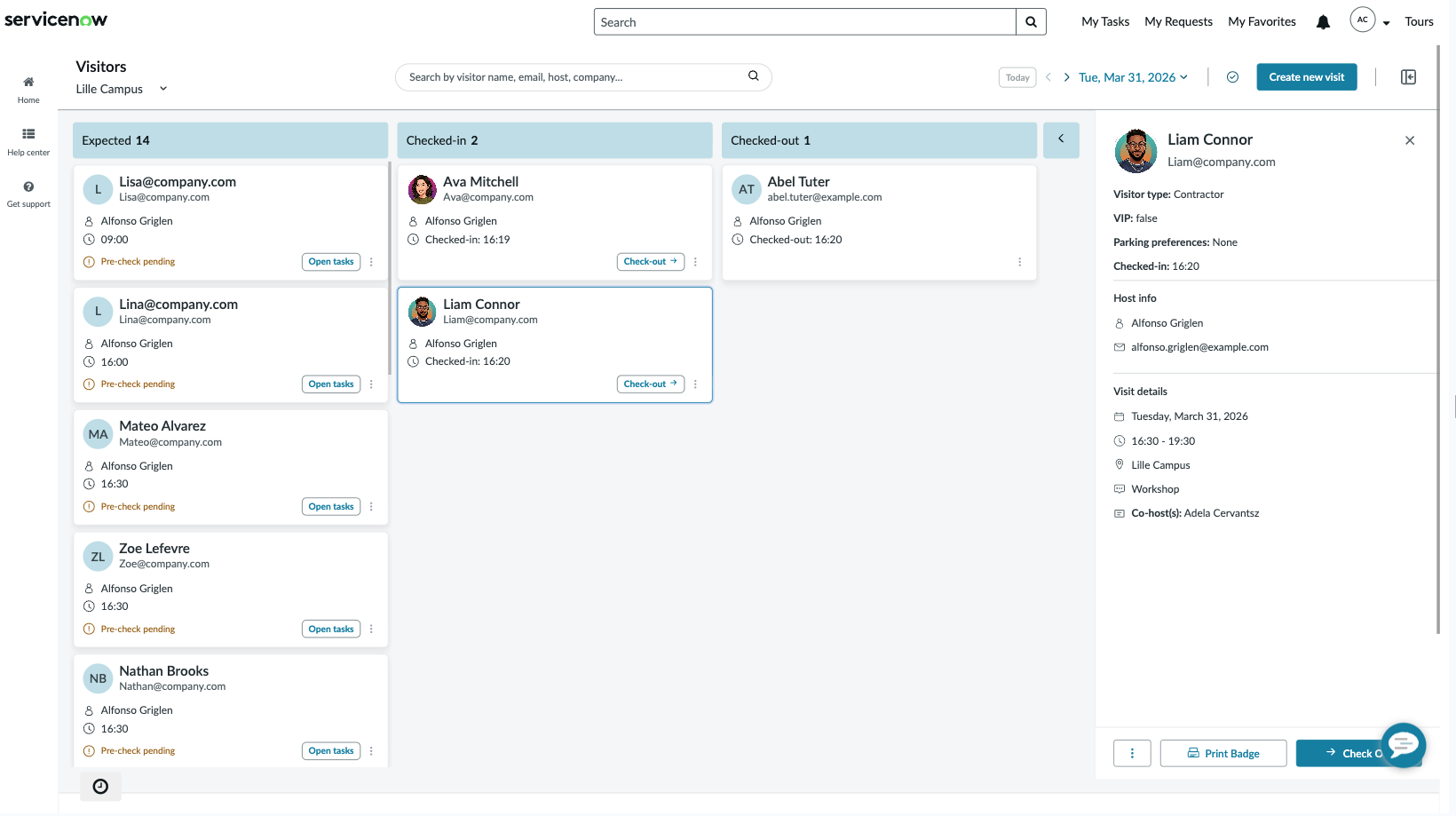This screenshot has width=1456, height=816.
Task: Open tasks for Nathan Brooks
Action: tap(331, 751)
